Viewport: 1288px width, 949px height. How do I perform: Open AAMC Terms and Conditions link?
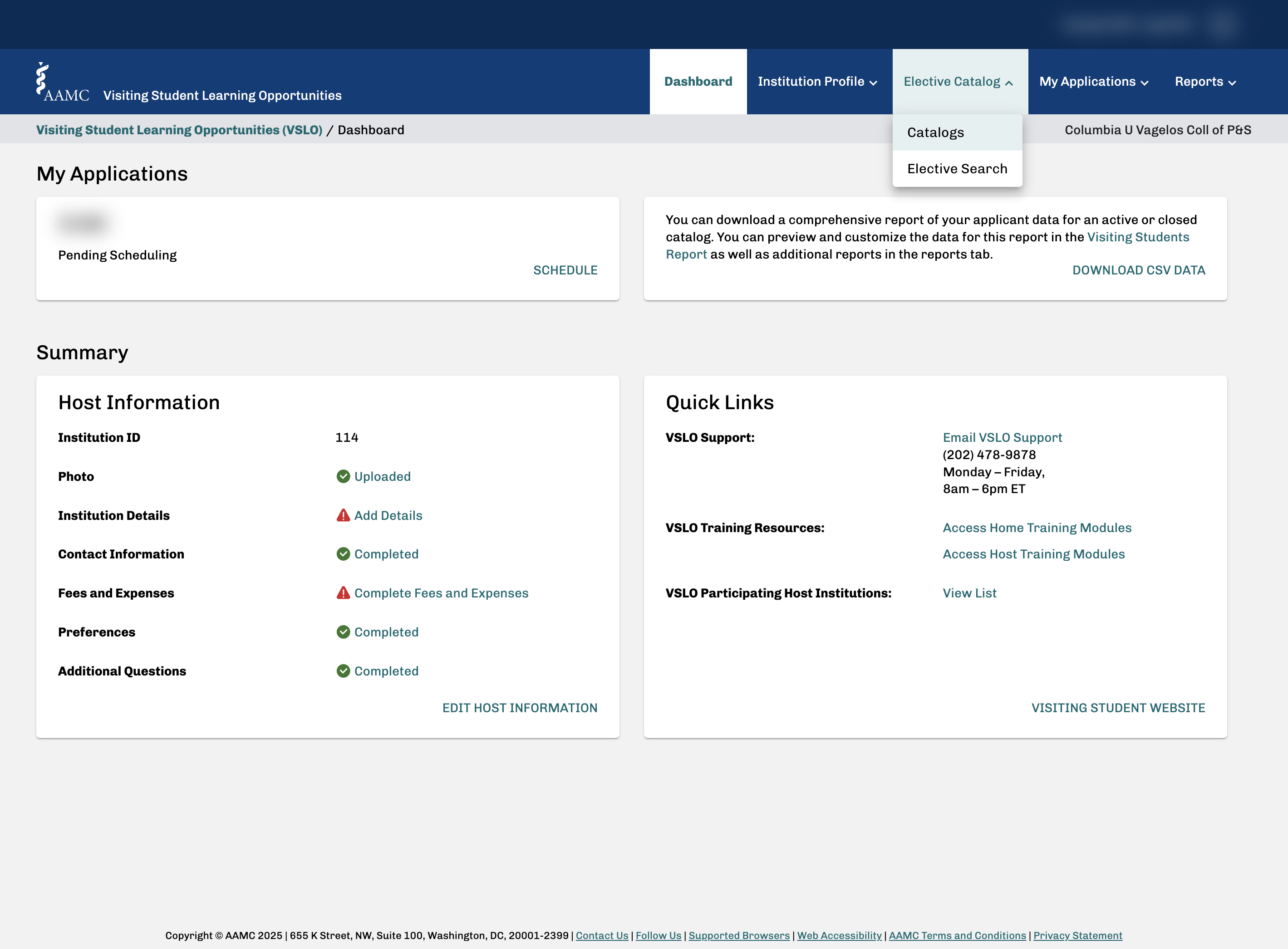[x=957, y=936]
